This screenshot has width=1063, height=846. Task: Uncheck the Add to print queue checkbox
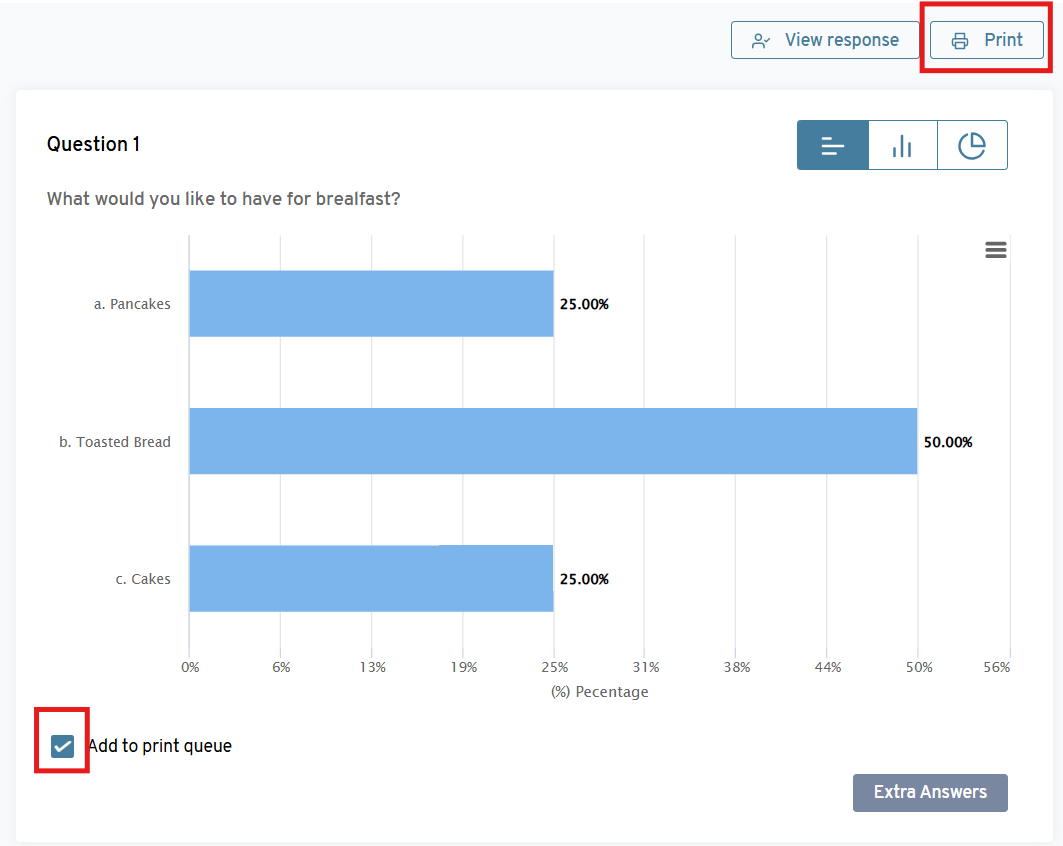62,746
